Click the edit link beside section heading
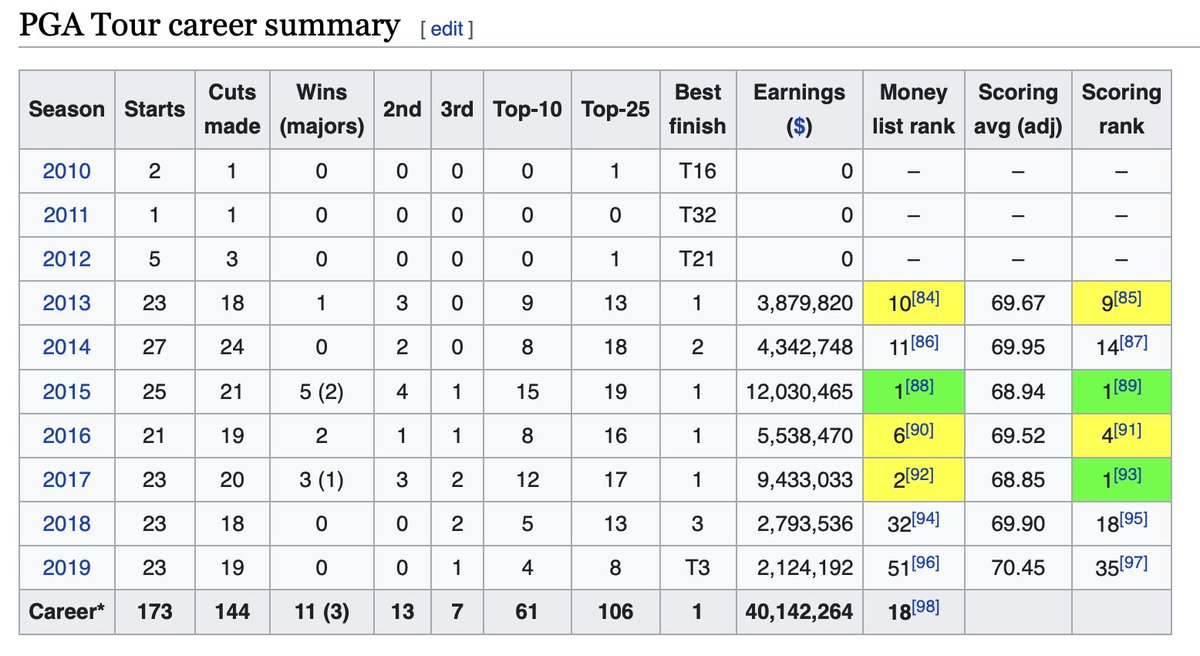The height and width of the screenshot is (656, 1200). [446, 29]
